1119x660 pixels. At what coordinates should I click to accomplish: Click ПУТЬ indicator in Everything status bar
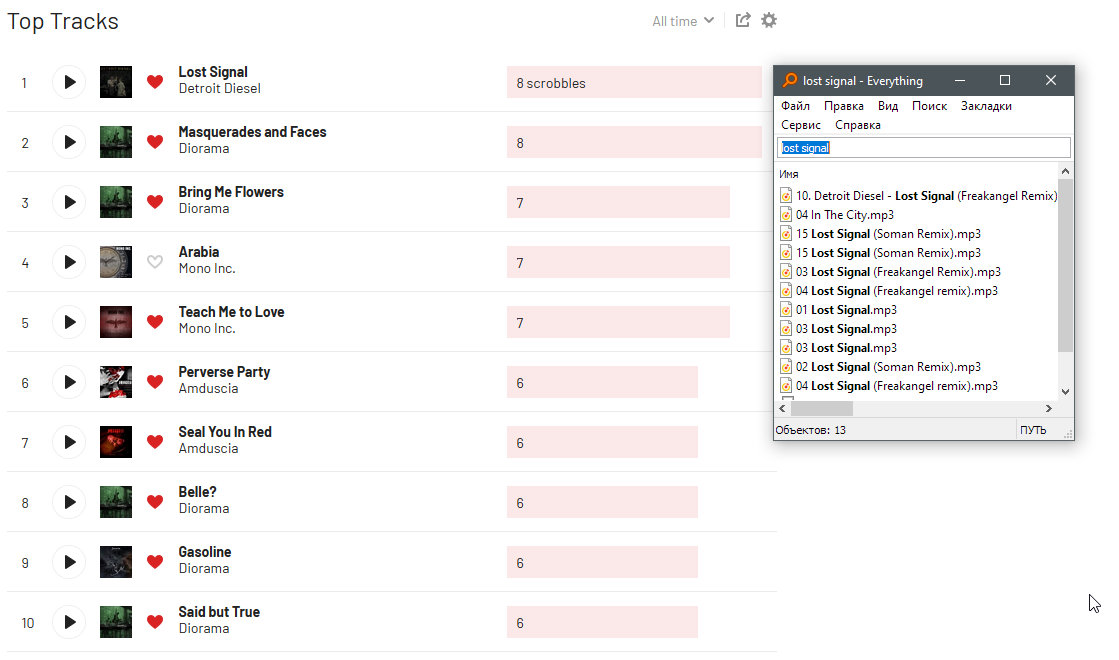coord(1033,430)
